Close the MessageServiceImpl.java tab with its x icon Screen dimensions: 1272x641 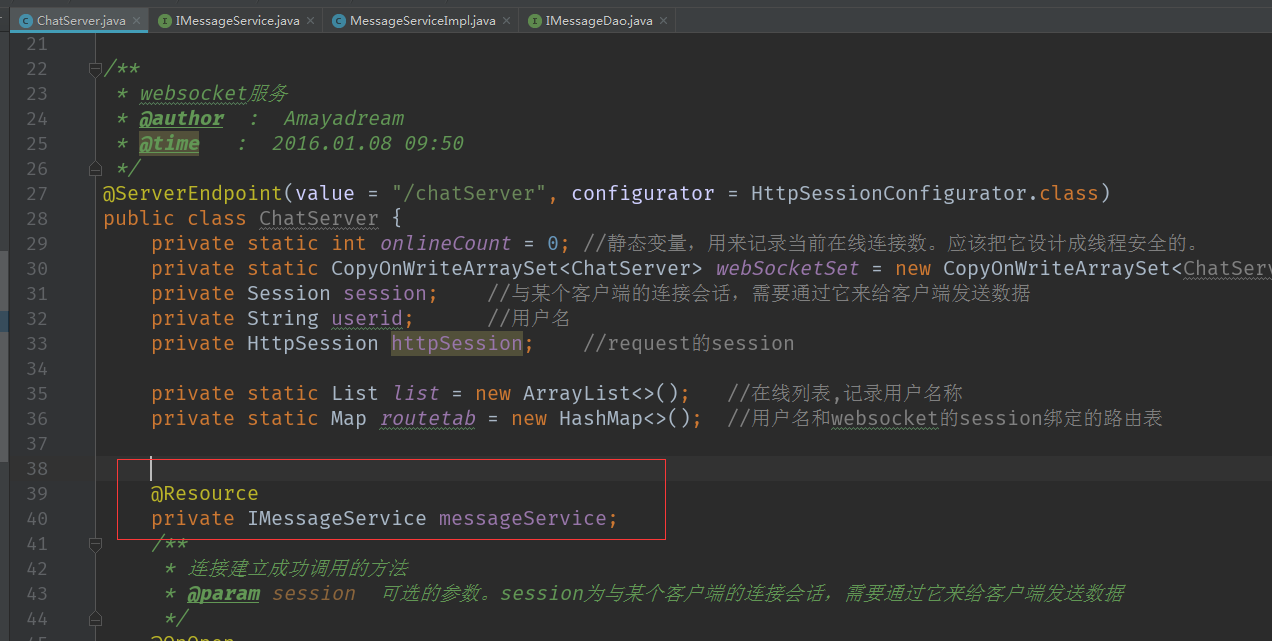[506, 18]
